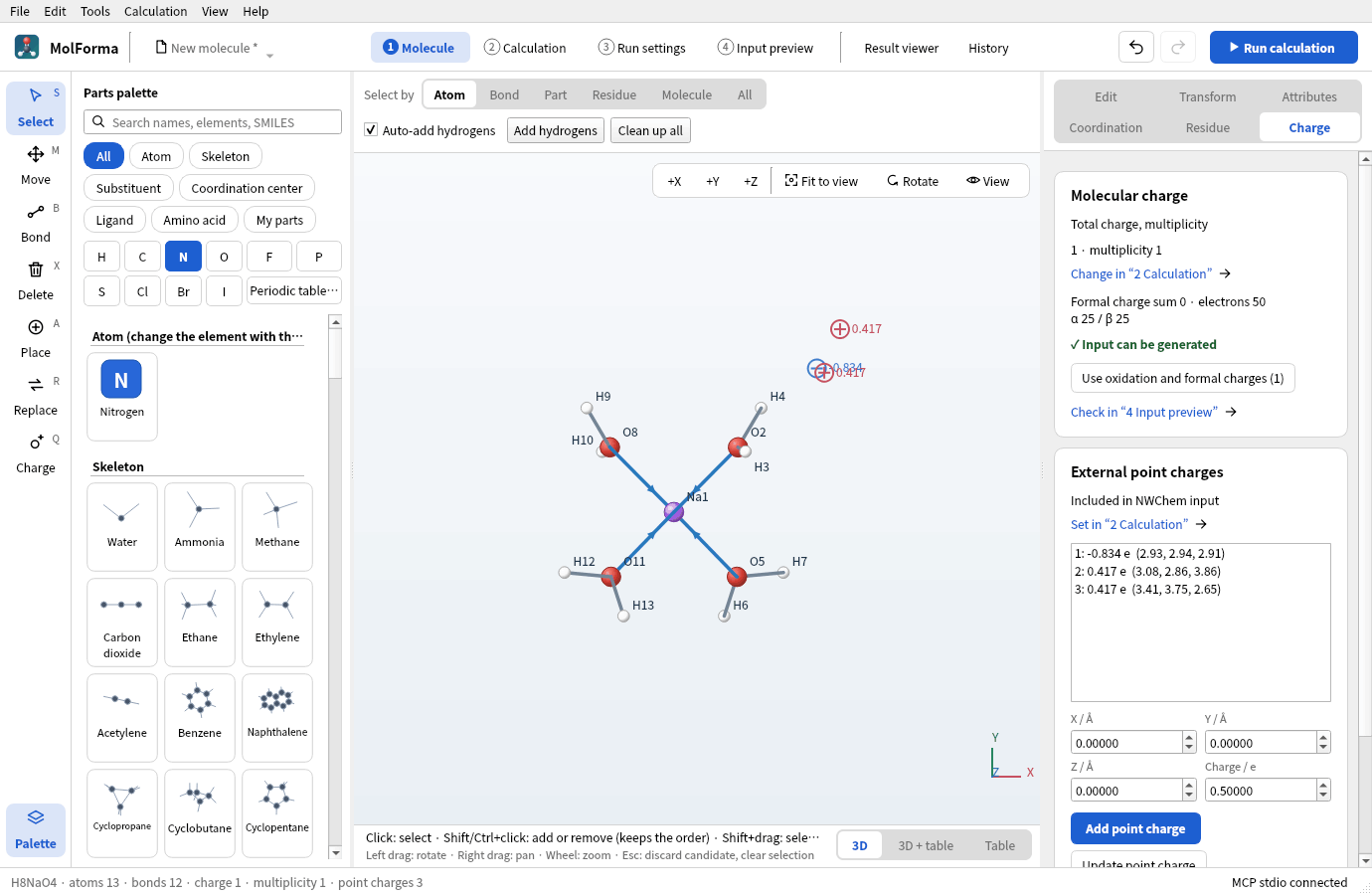This screenshot has width=1372, height=895.
Task: Open the Tools menu
Action: click(x=95, y=11)
